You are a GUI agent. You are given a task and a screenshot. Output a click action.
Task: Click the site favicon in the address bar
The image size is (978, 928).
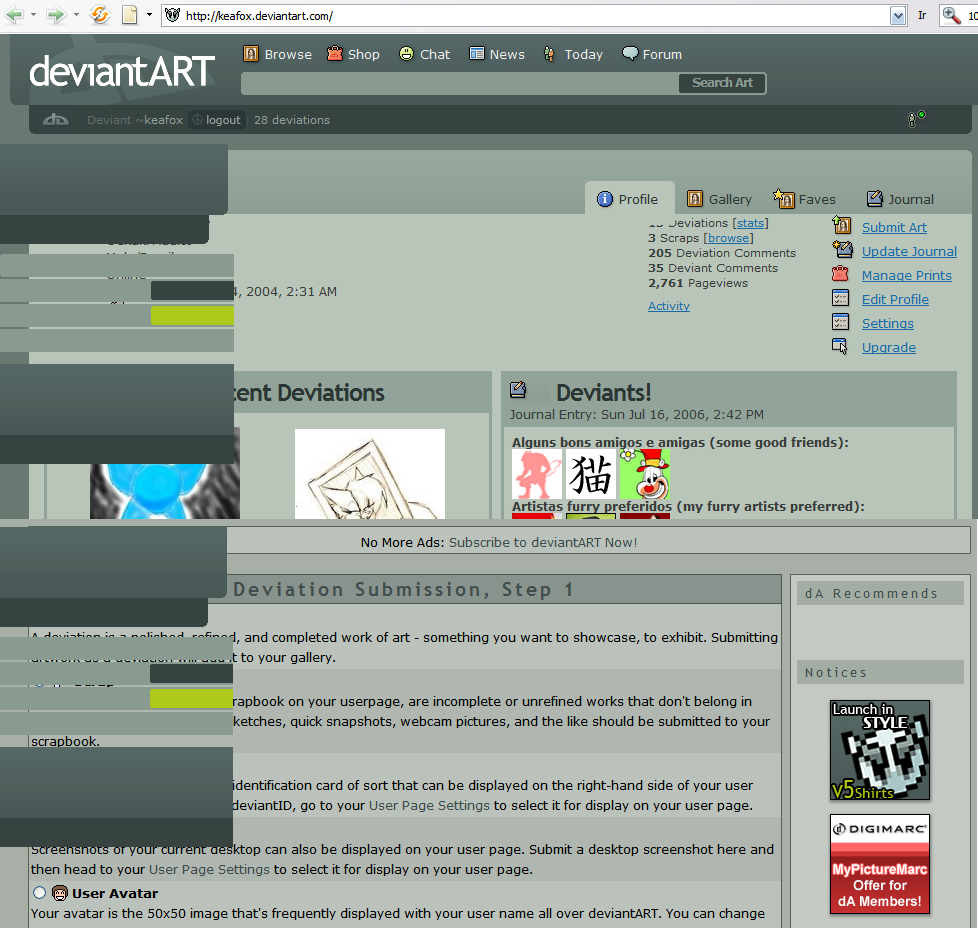point(173,15)
